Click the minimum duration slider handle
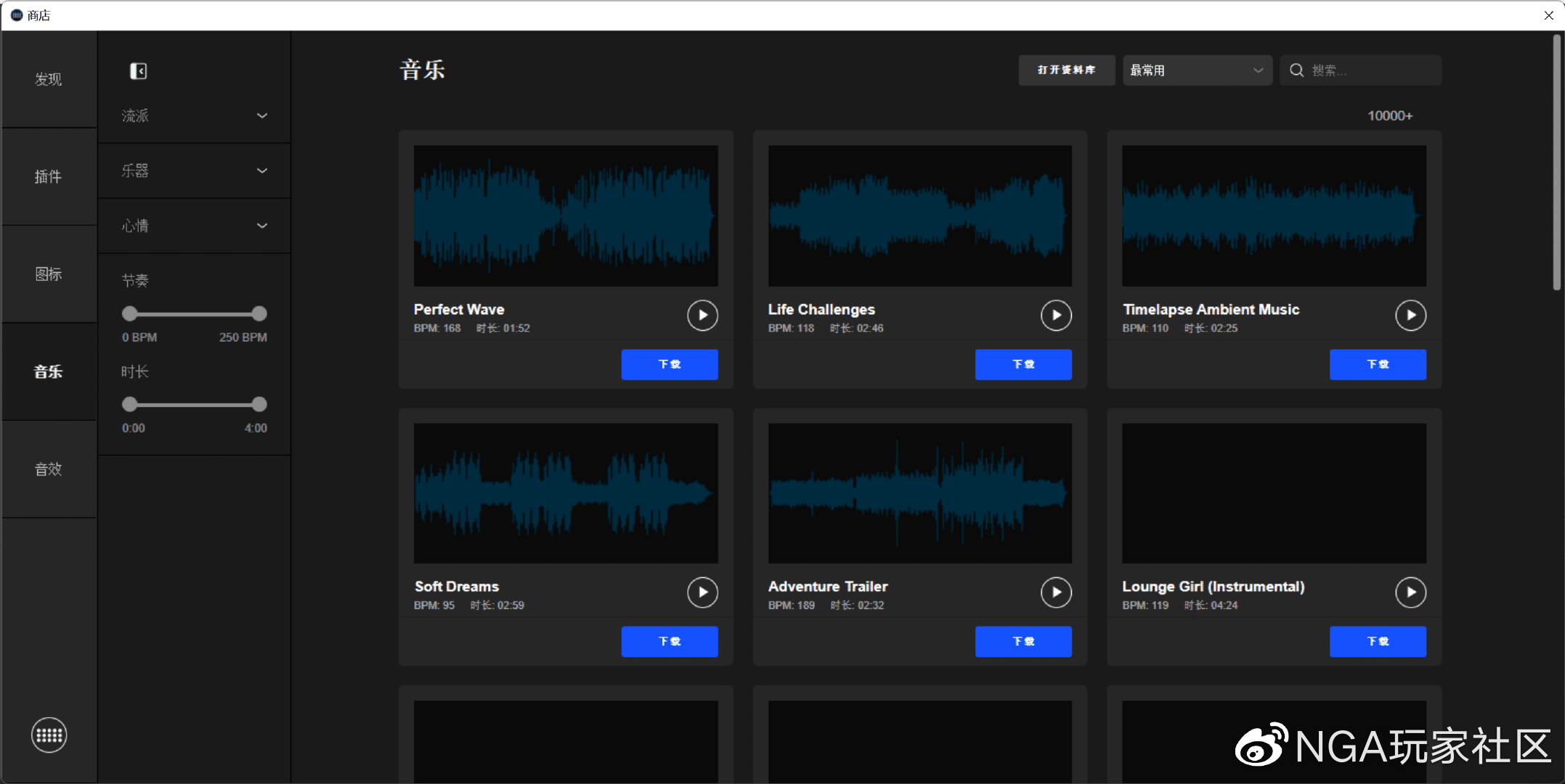 [x=129, y=404]
